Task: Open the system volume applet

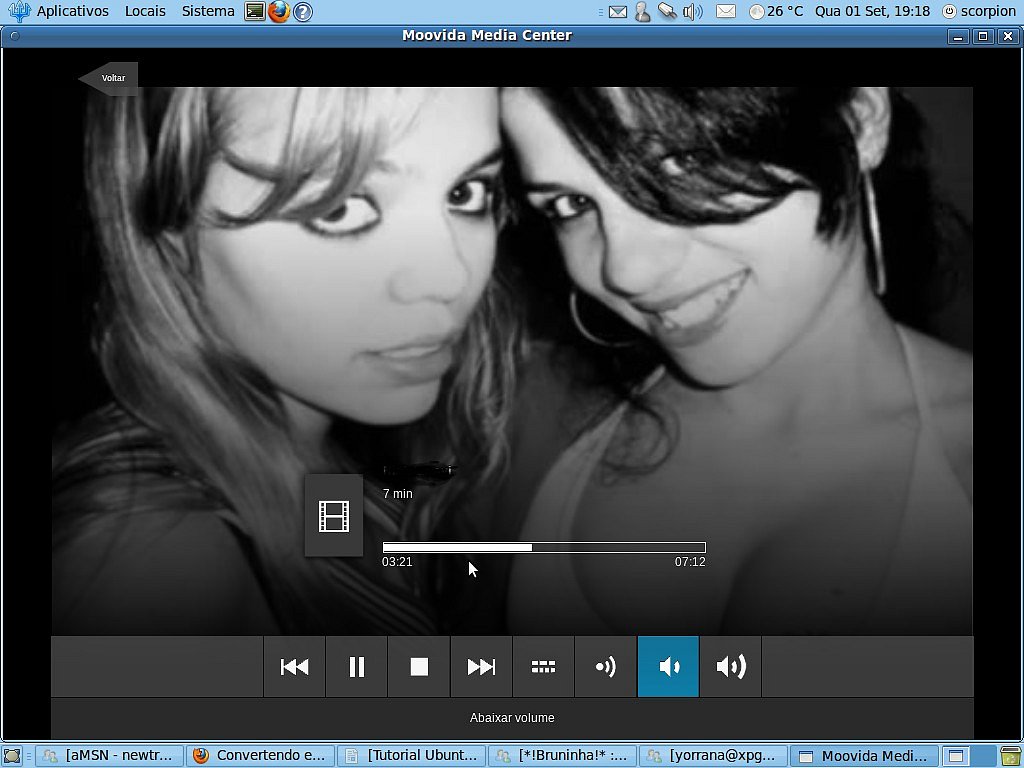Action: (x=692, y=12)
